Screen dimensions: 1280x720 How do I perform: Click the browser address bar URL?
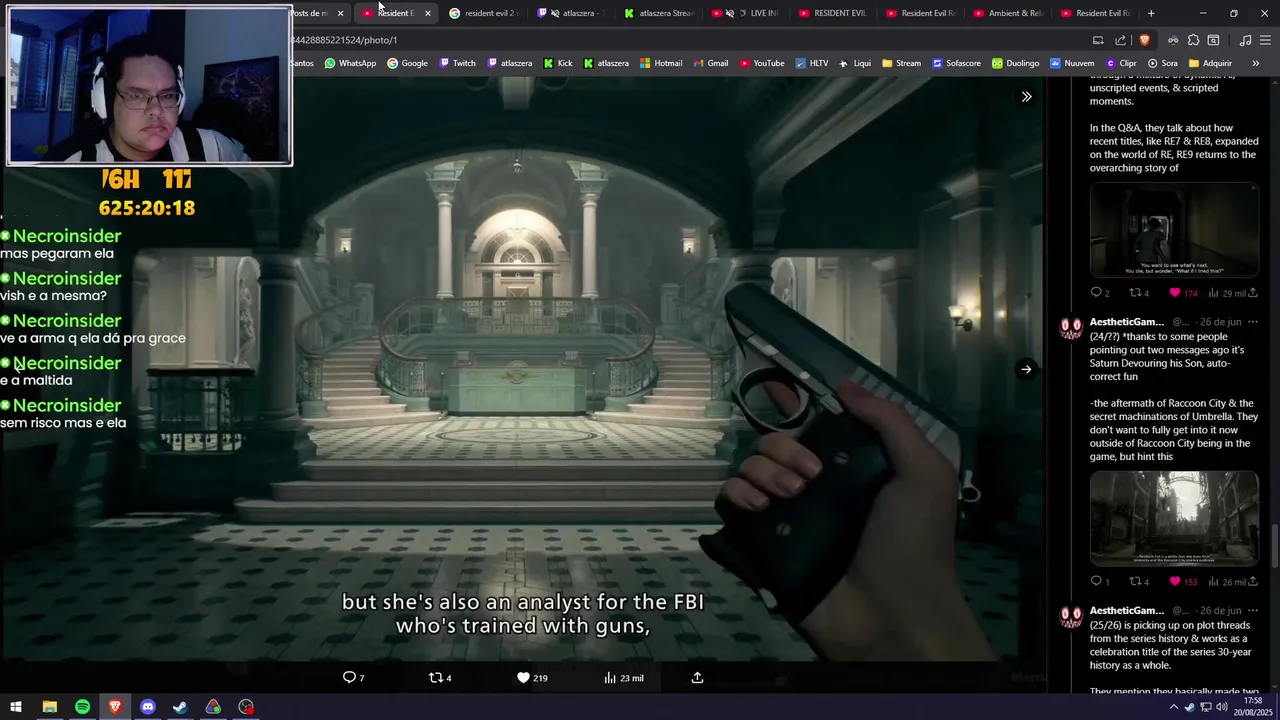pyautogui.click(x=344, y=40)
